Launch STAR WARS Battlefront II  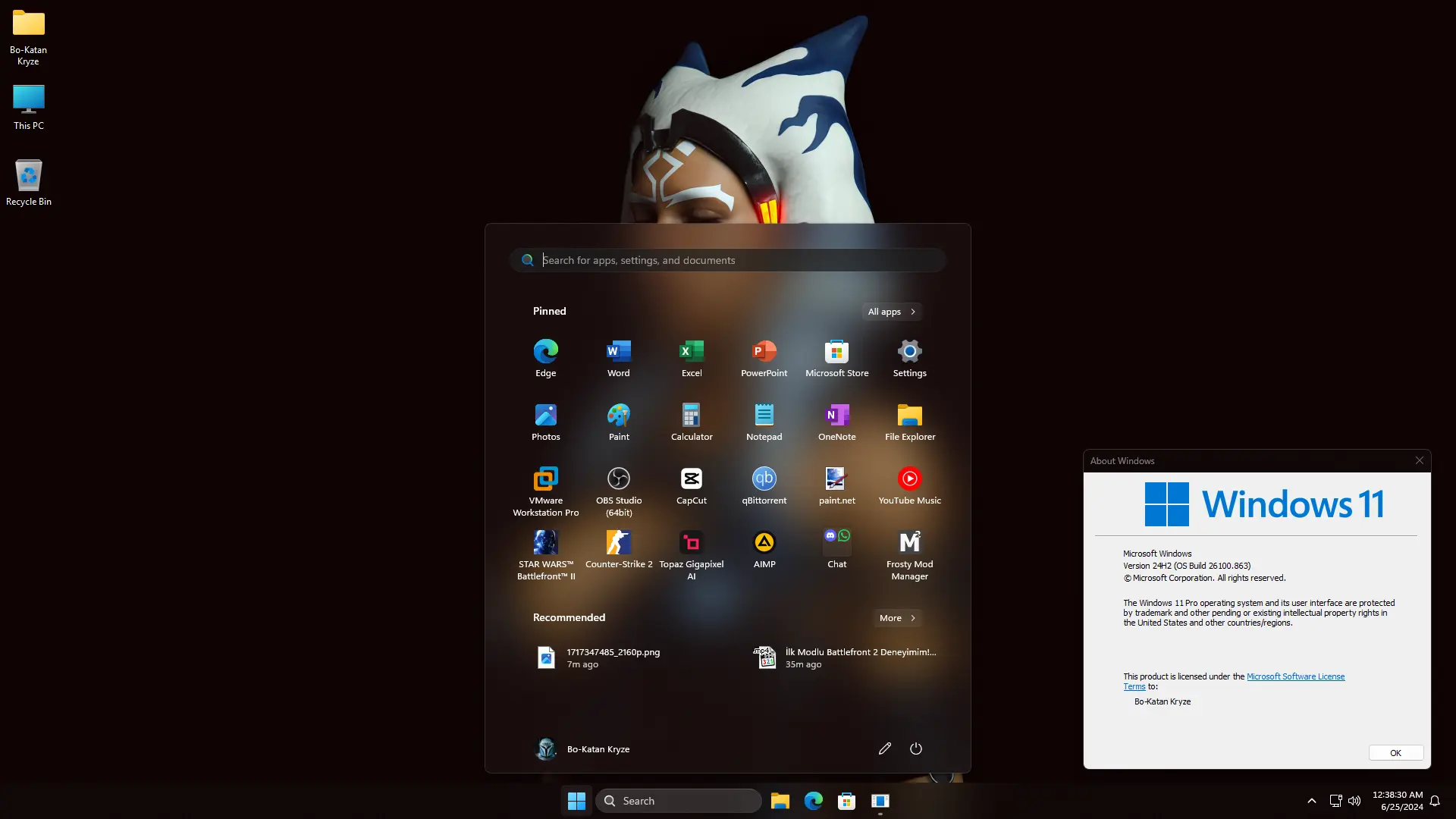545,555
